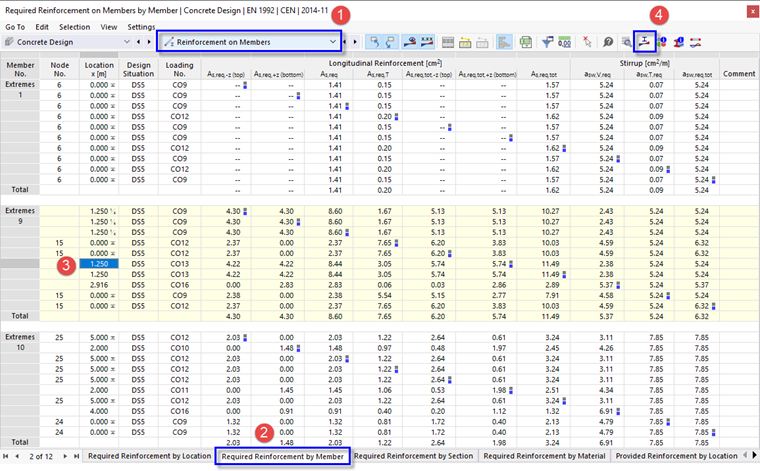
Task: Open the Required Reinforcement by Material tab
Action: 546,456
